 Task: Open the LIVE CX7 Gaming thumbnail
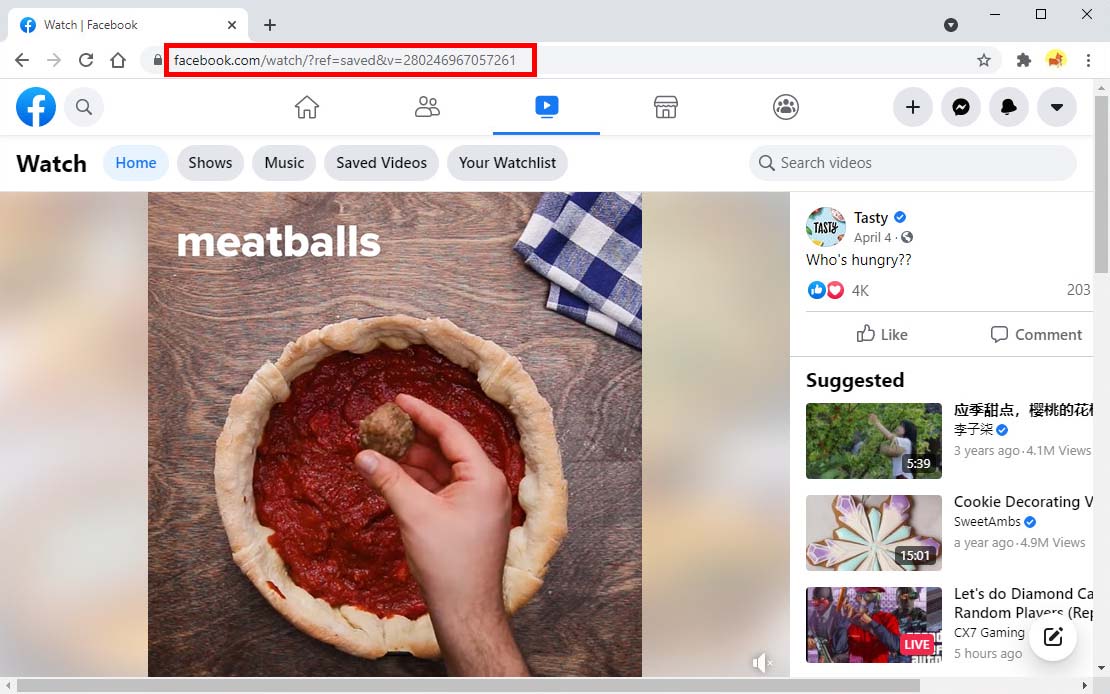(x=874, y=625)
